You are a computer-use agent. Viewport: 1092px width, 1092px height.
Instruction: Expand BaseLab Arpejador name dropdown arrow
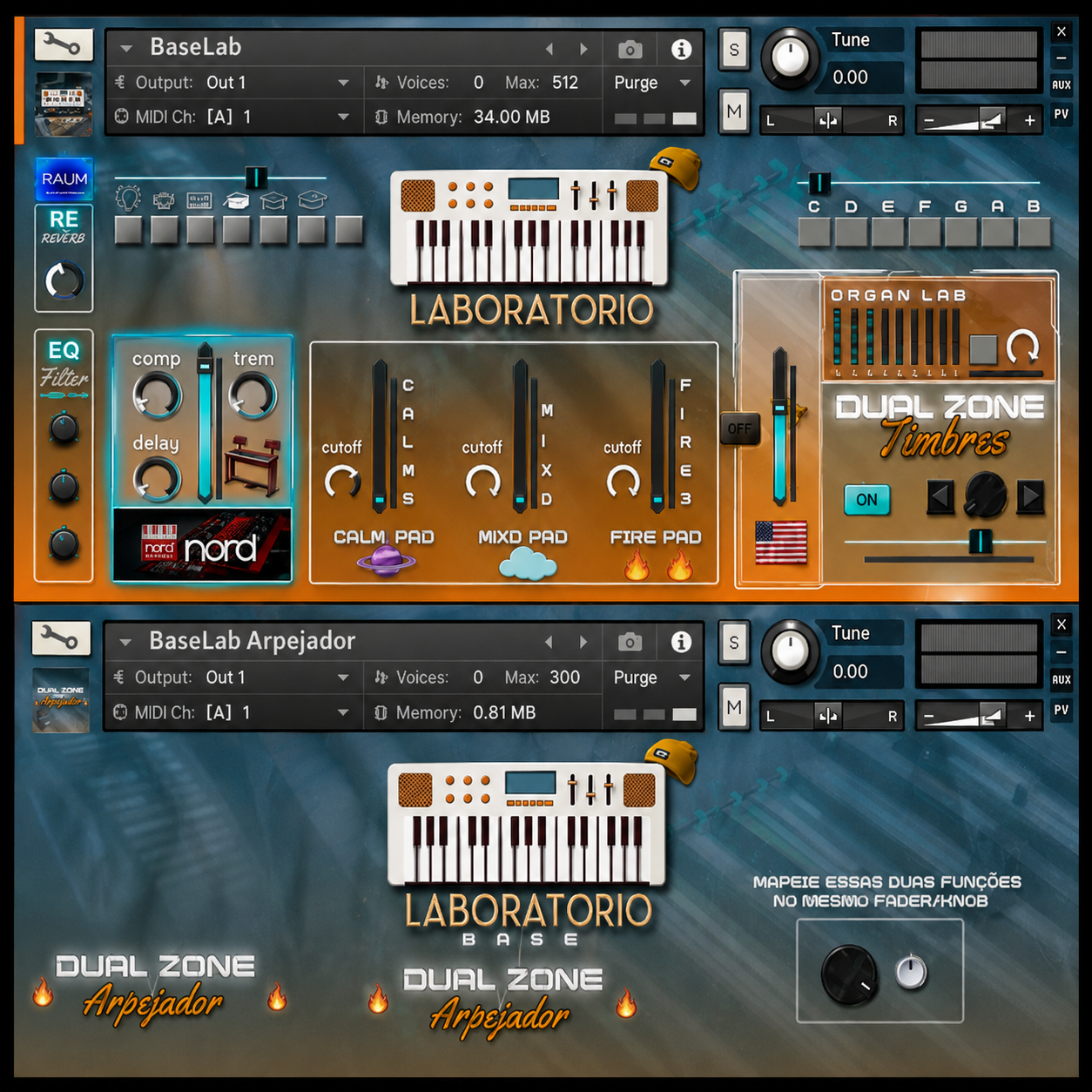pos(125,643)
